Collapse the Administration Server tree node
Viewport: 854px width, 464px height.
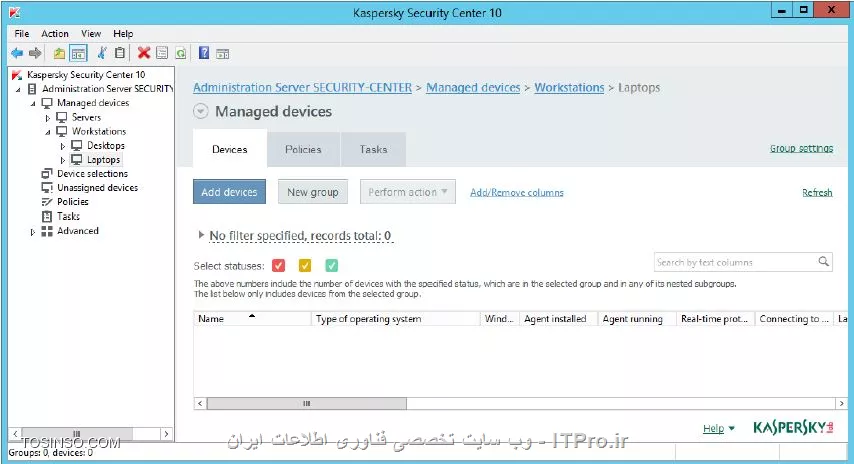(x=18, y=89)
